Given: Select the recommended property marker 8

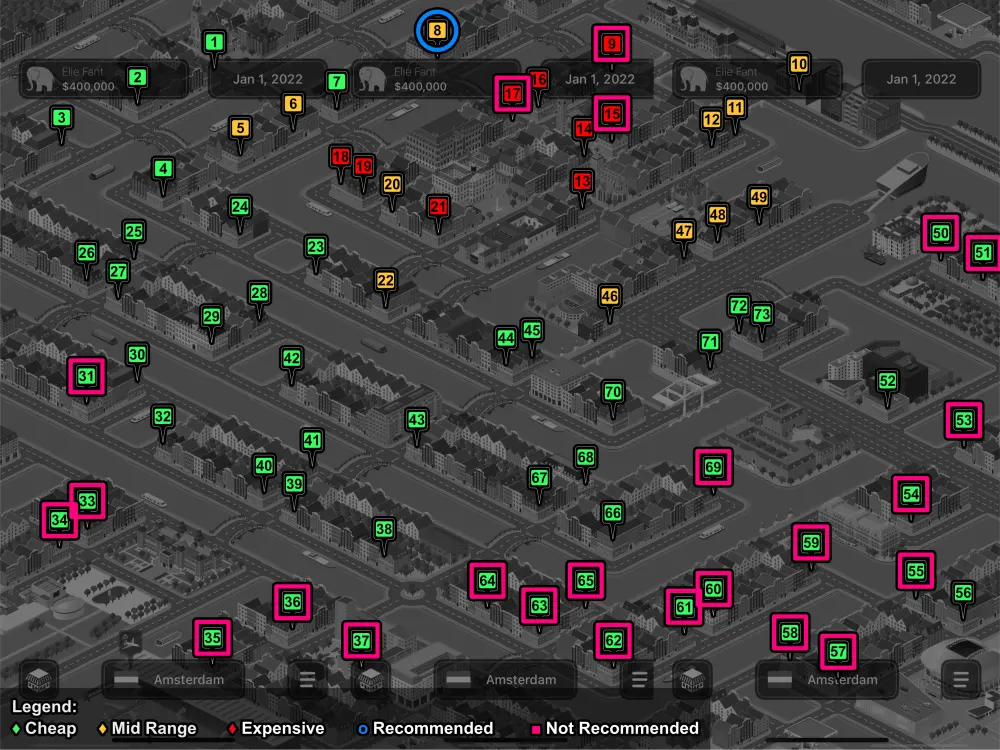Looking at the screenshot, I should pyautogui.click(x=437, y=31).
